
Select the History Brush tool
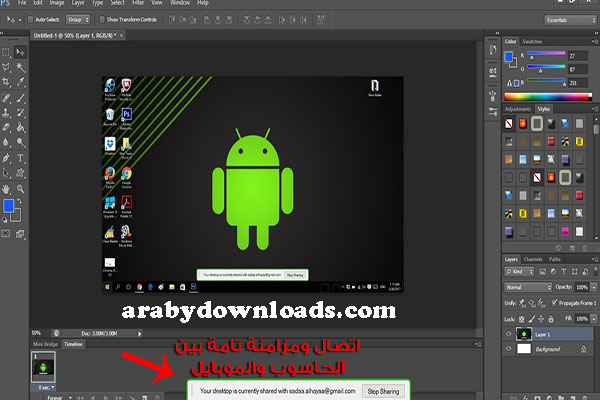21,113
